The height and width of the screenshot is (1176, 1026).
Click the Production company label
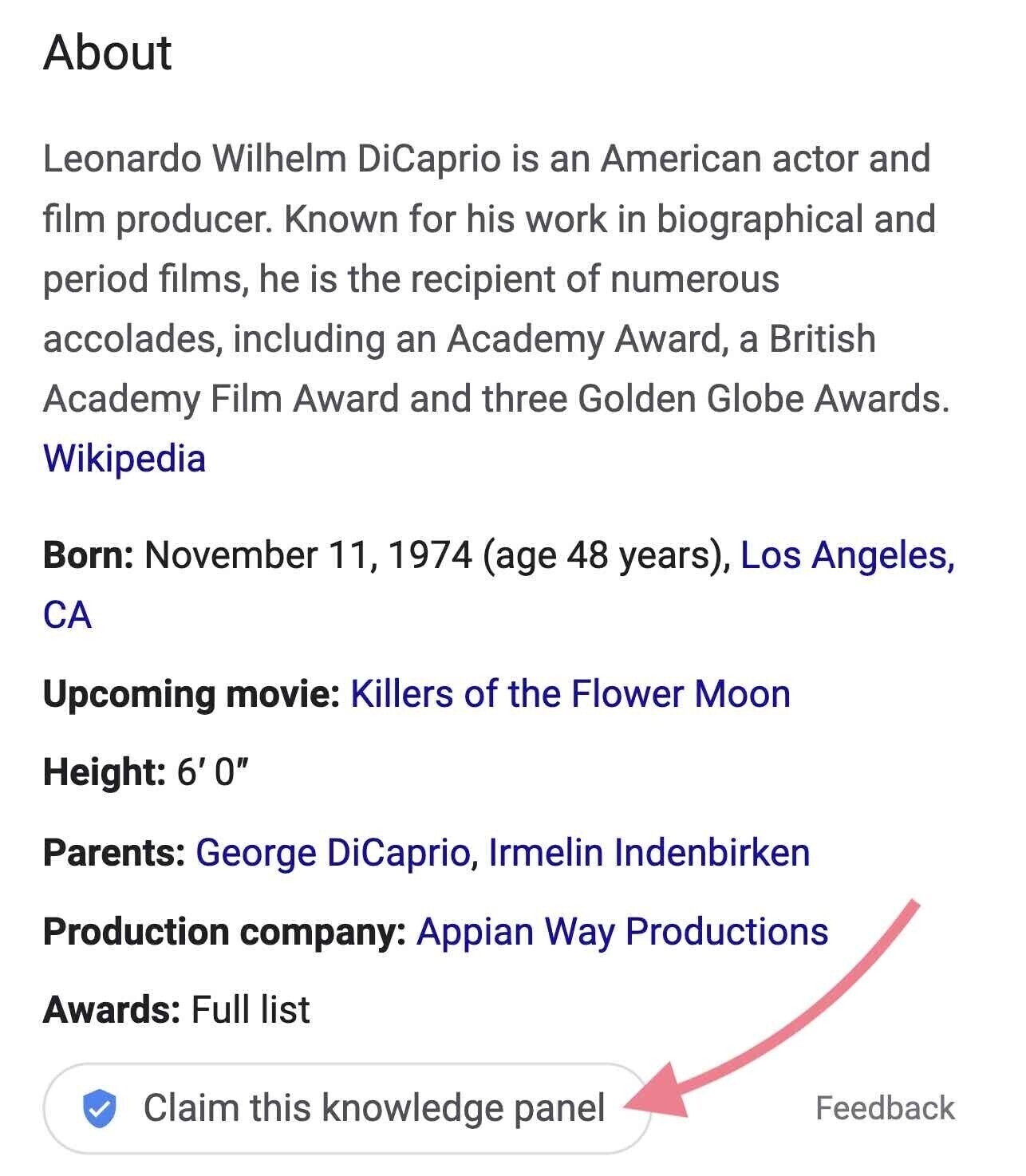[x=224, y=930]
